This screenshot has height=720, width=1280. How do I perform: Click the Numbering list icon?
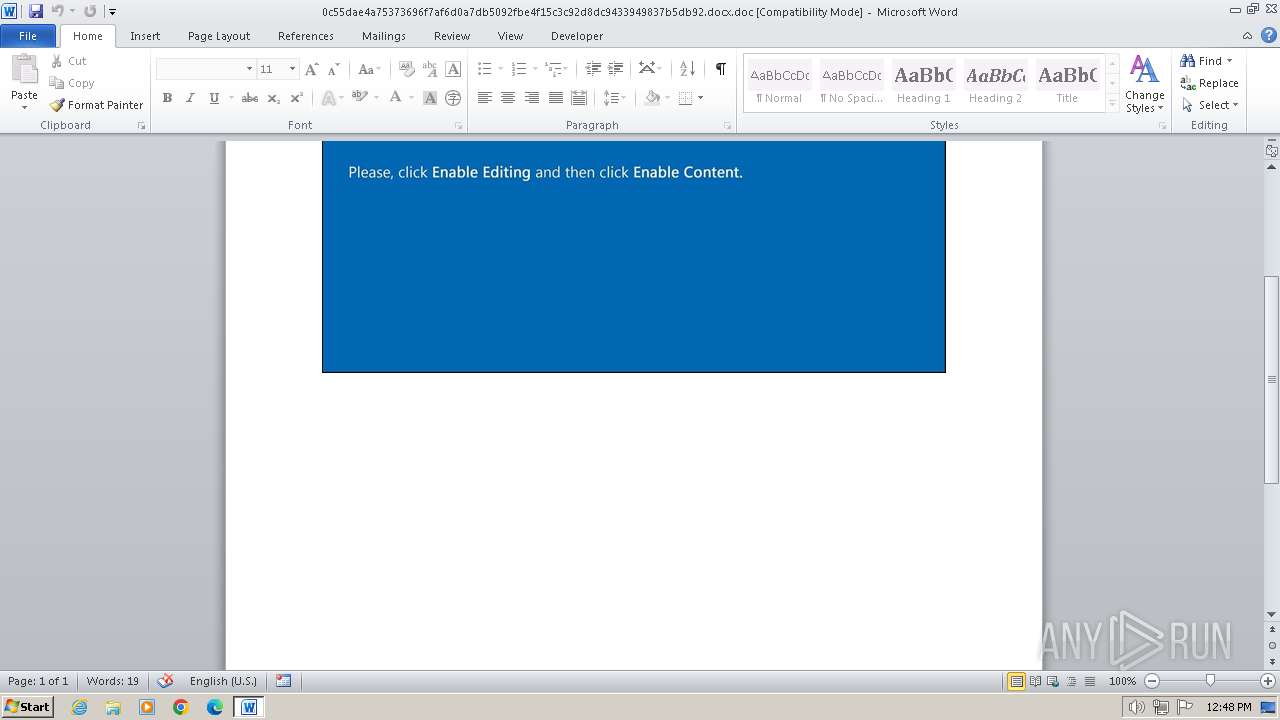[x=518, y=69]
